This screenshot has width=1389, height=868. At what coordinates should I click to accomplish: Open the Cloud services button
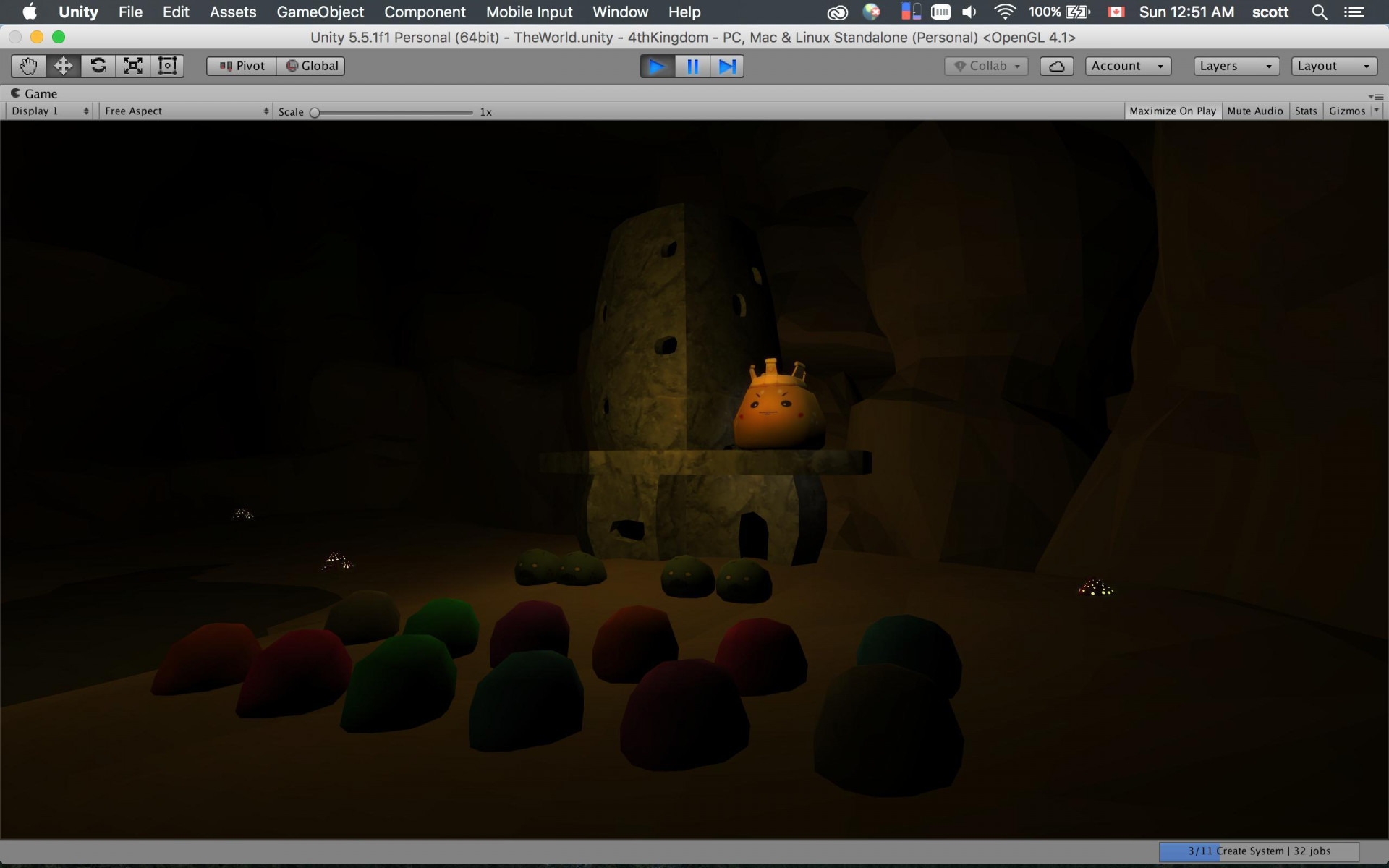[1056, 66]
